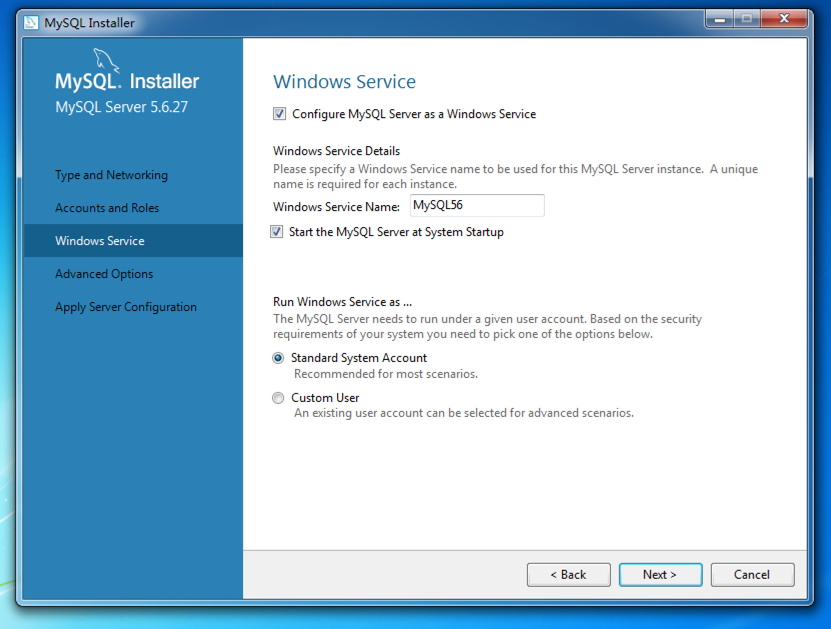Click the Windows Service Details label
The height and width of the screenshot is (629, 831).
(337, 151)
